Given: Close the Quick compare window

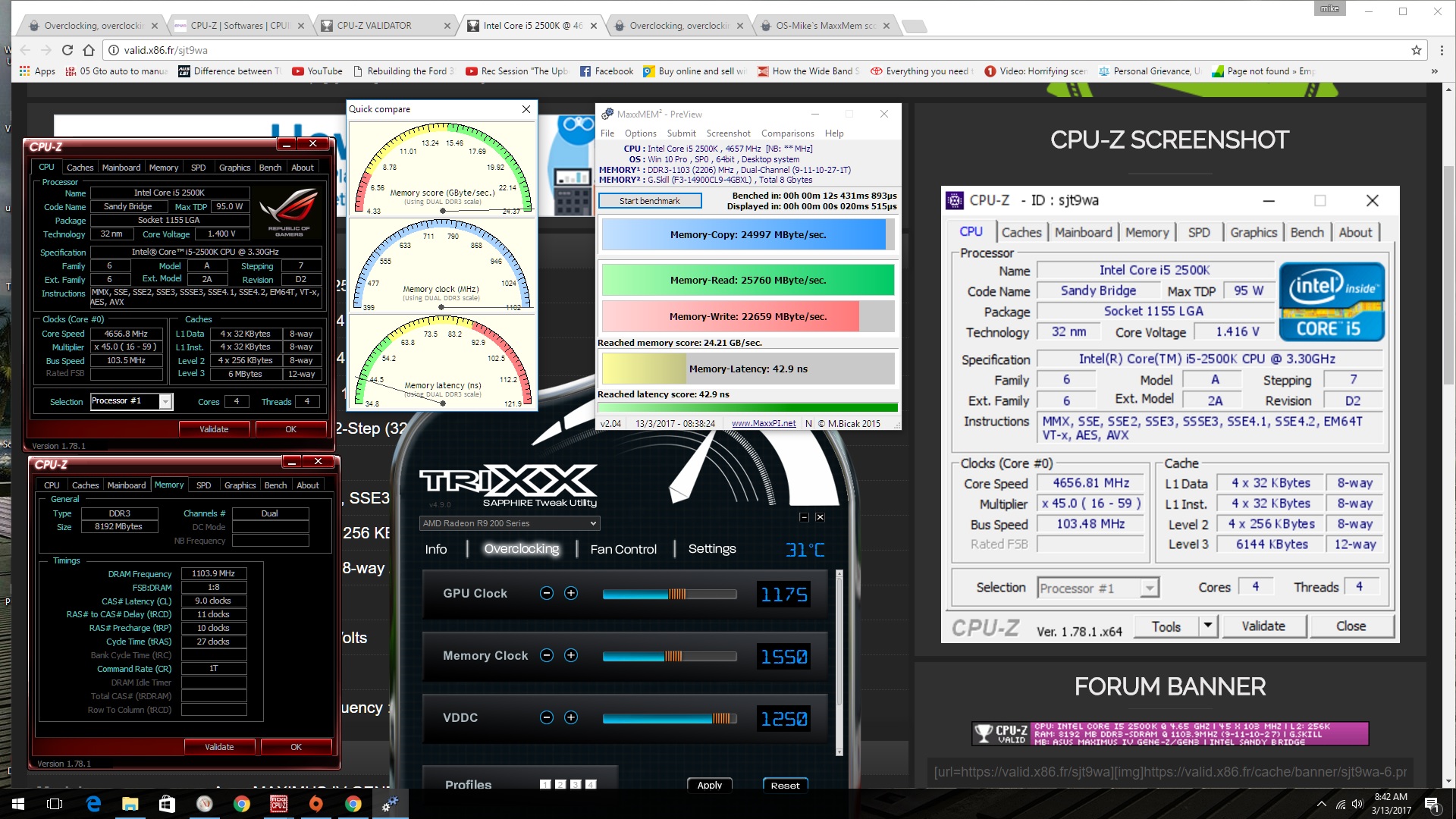Looking at the screenshot, I should 526,109.
